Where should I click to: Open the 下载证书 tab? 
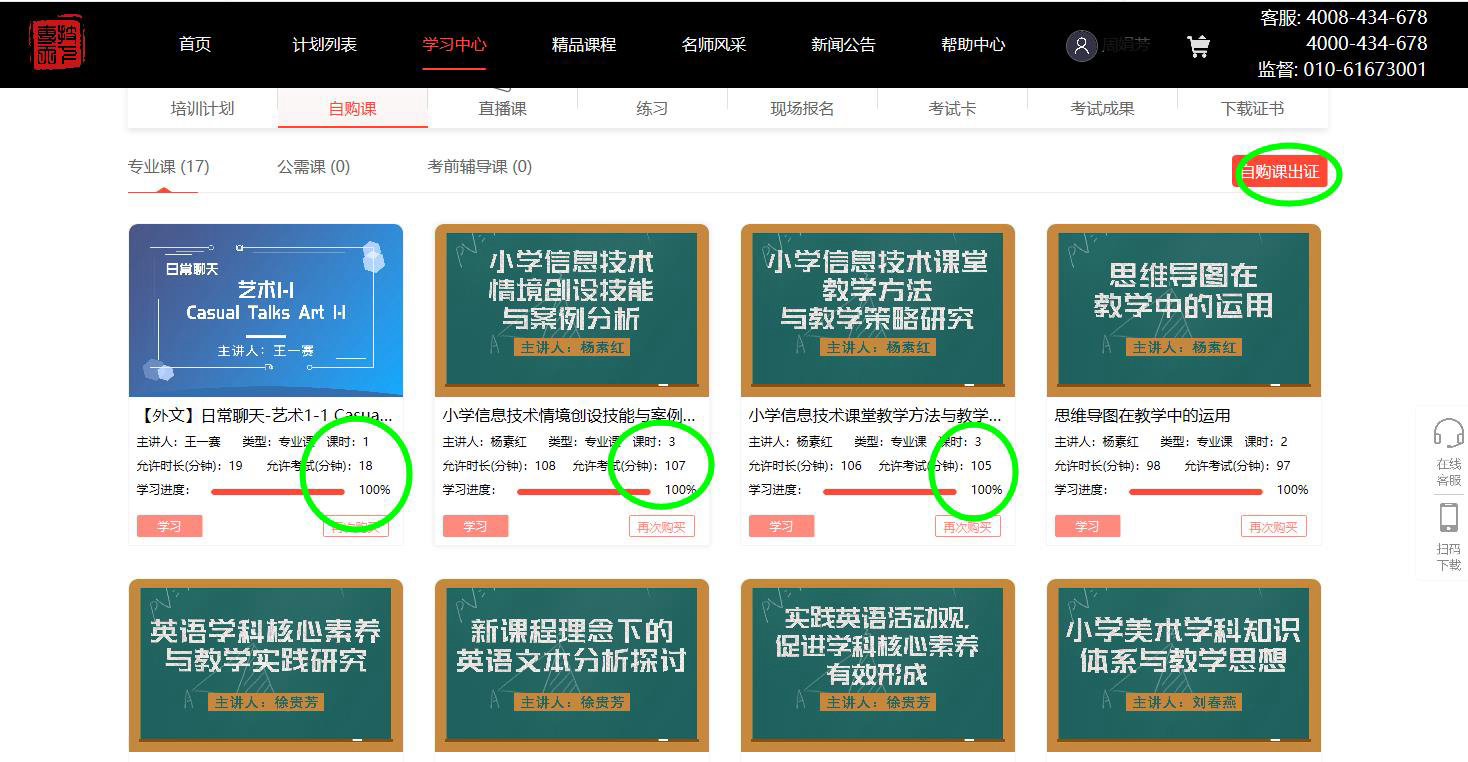click(1252, 108)
